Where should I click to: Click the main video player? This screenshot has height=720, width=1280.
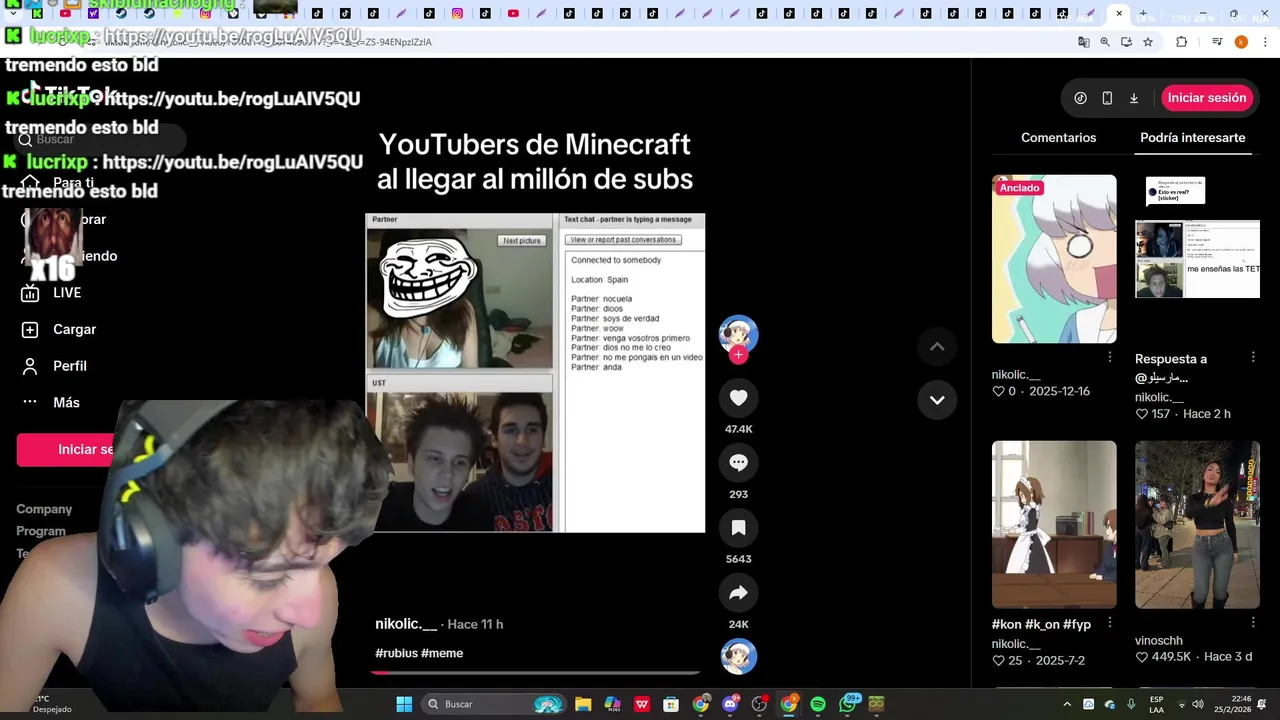pos(535,373)
